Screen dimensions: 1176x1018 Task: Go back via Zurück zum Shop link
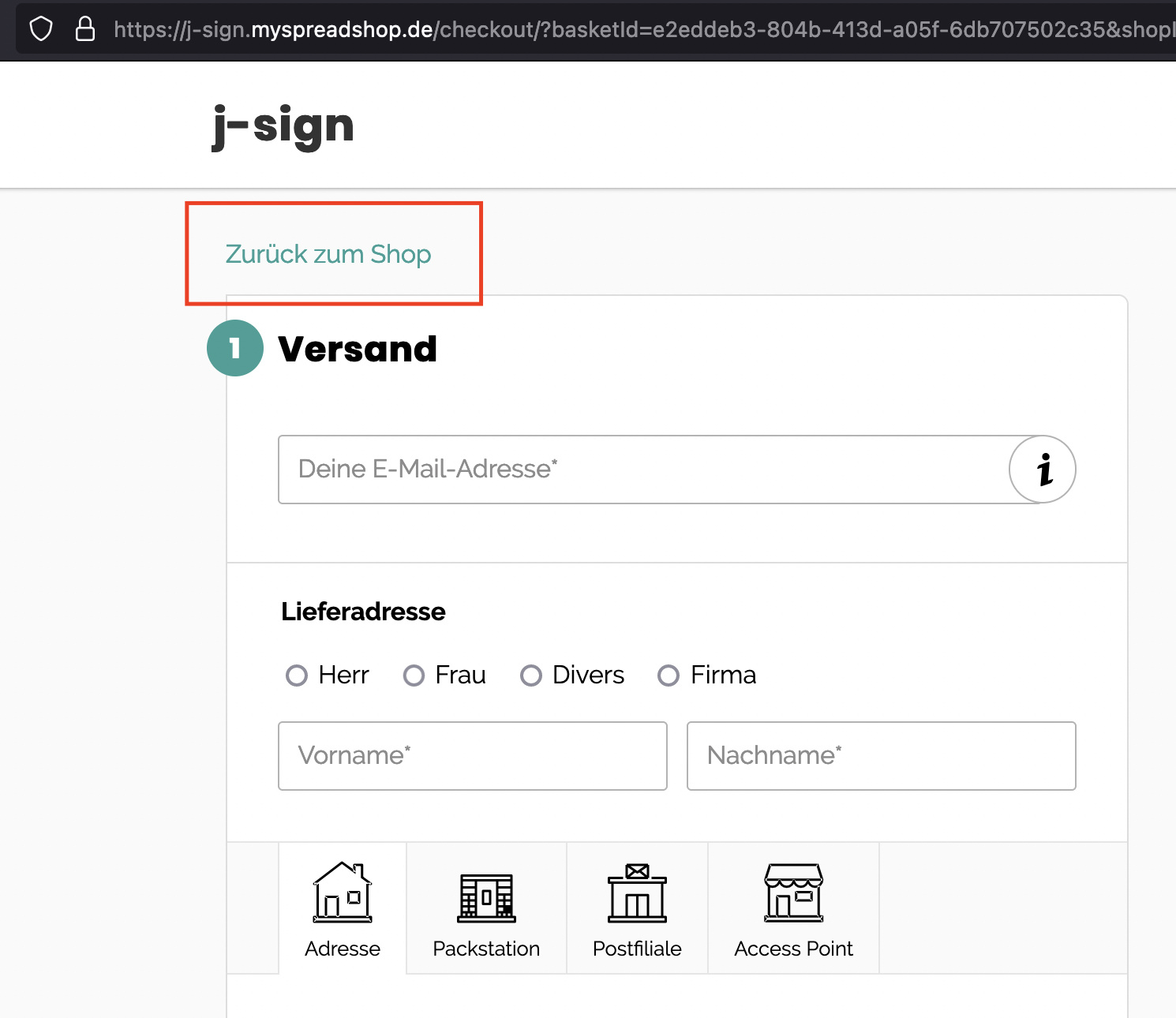(328, 254)
